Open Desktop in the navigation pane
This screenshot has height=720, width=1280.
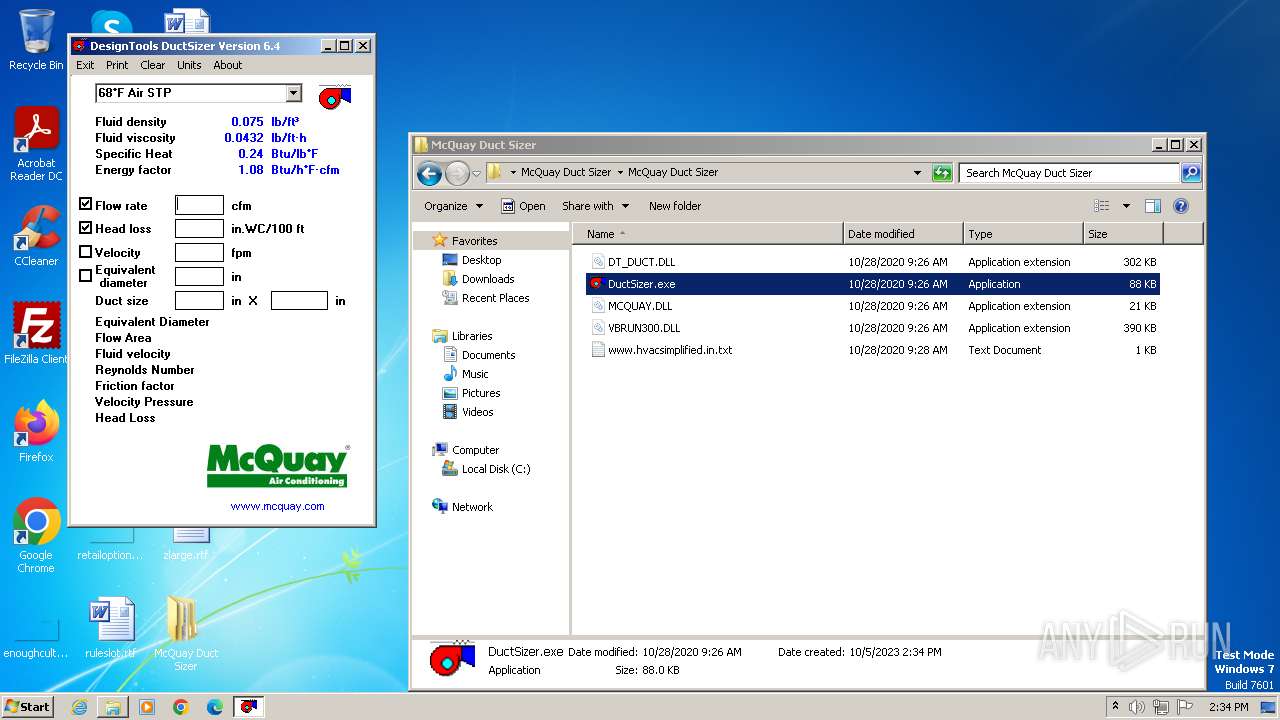click(481, 260)
